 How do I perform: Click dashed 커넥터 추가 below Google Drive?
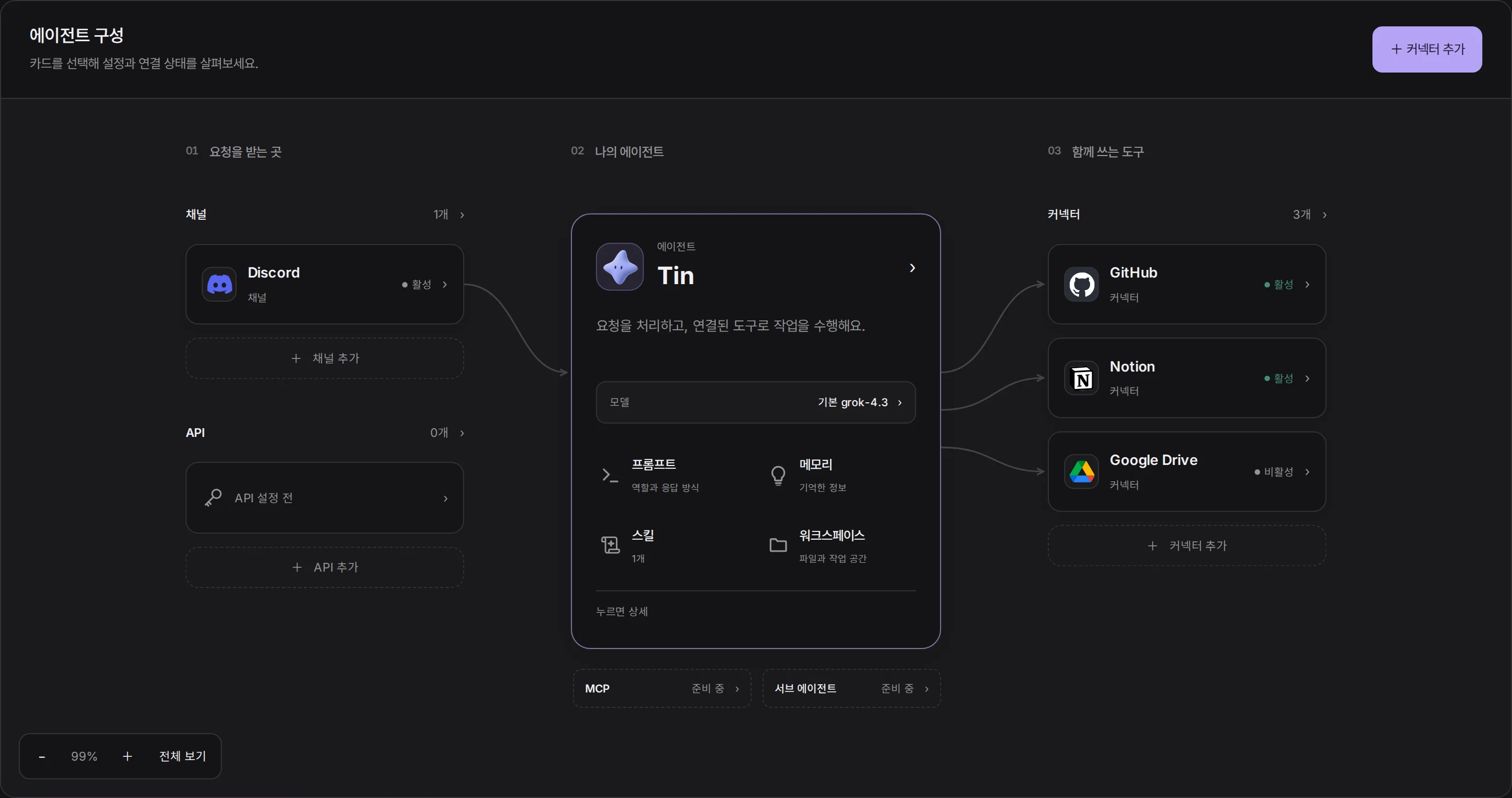(x=1187, y=546)
